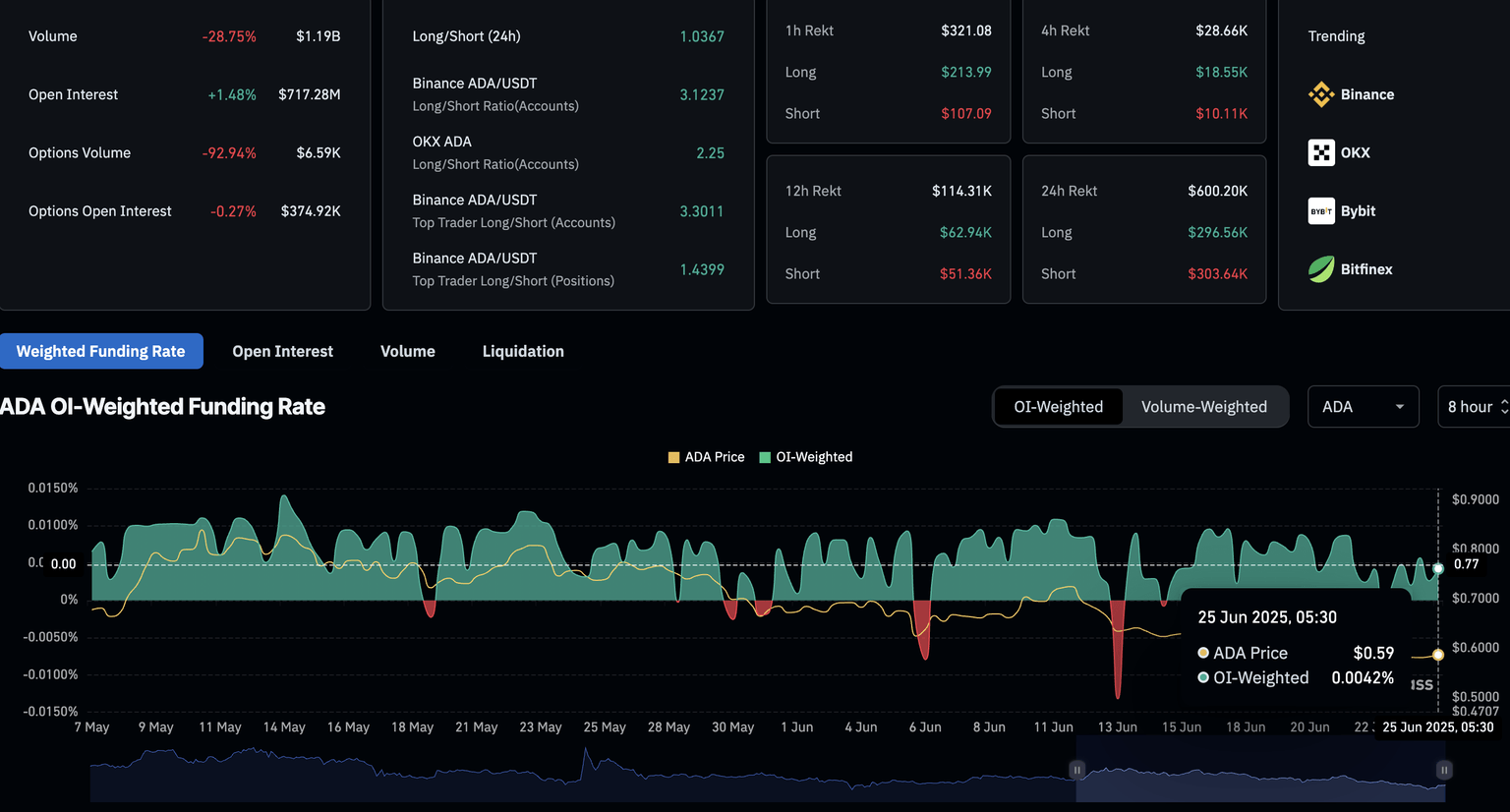This screenshot has height=812, width=1510.
Task: Switch to Volume-Weighted funding rate
Action: 1203,407
